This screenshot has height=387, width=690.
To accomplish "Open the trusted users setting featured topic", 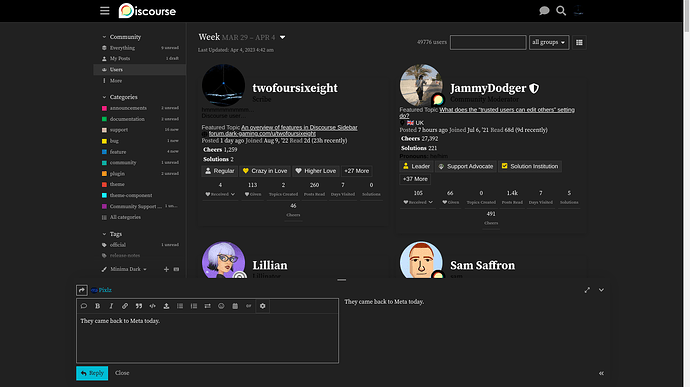I will click(x=487, y=113).
